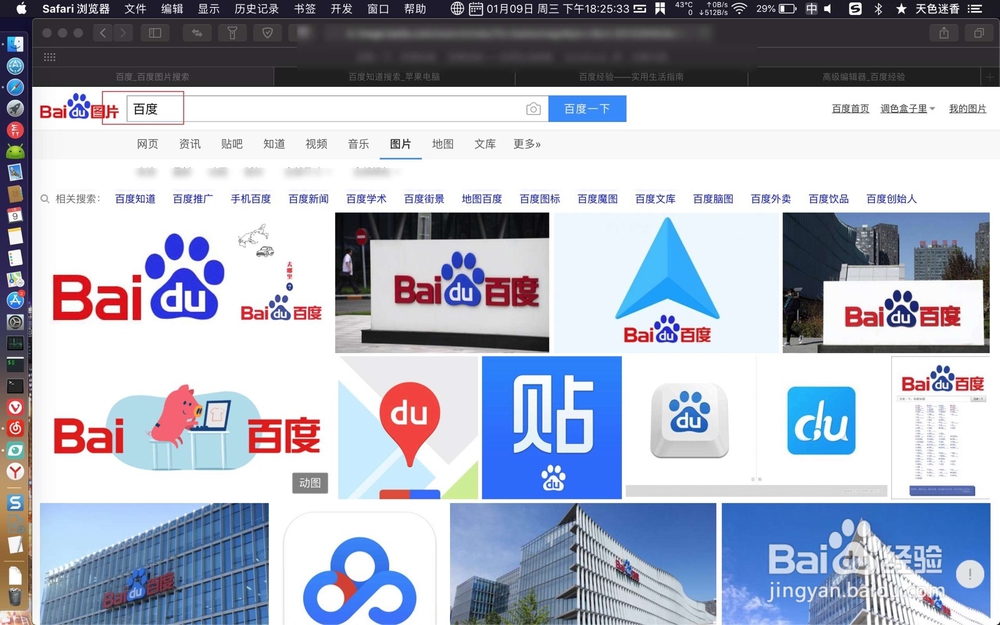1000x625 pixels.
Task: Click the related search 百度学术
Action: pyautogui.click(x=366, y=199)
